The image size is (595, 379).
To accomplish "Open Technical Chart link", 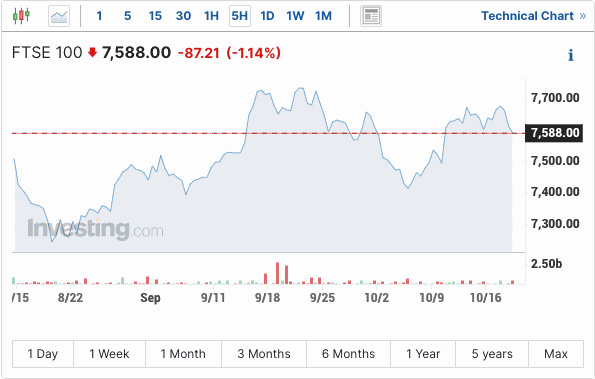I will pos(534,16).
